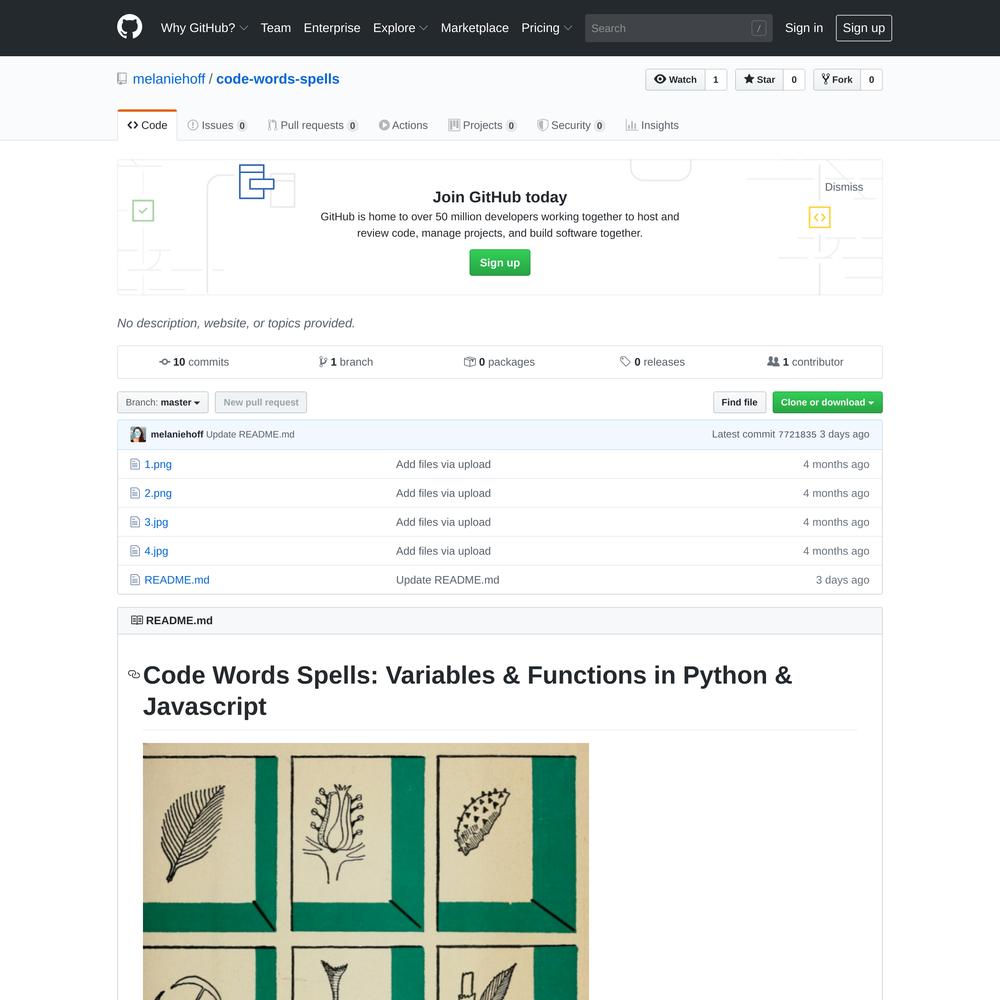Open the Security tab
The image size is (1000, 1000).
[x=571, y=125]
